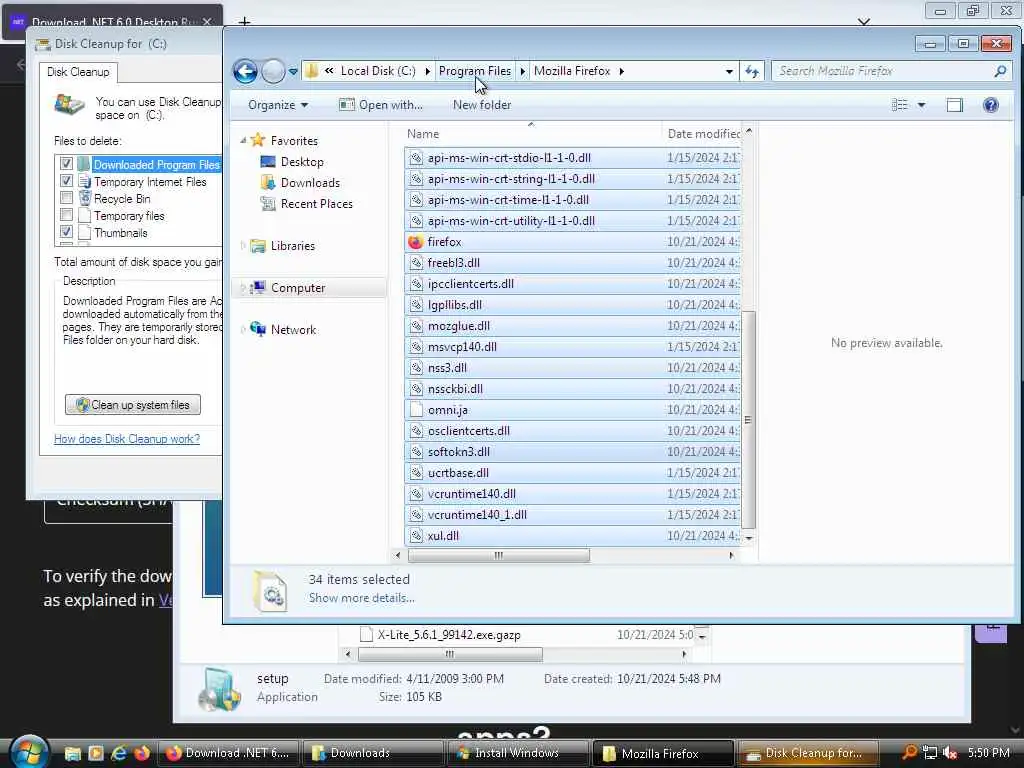Click the Computer icon in navigation pane
This screenshot has height=768, width=1024.
(259, 288)
